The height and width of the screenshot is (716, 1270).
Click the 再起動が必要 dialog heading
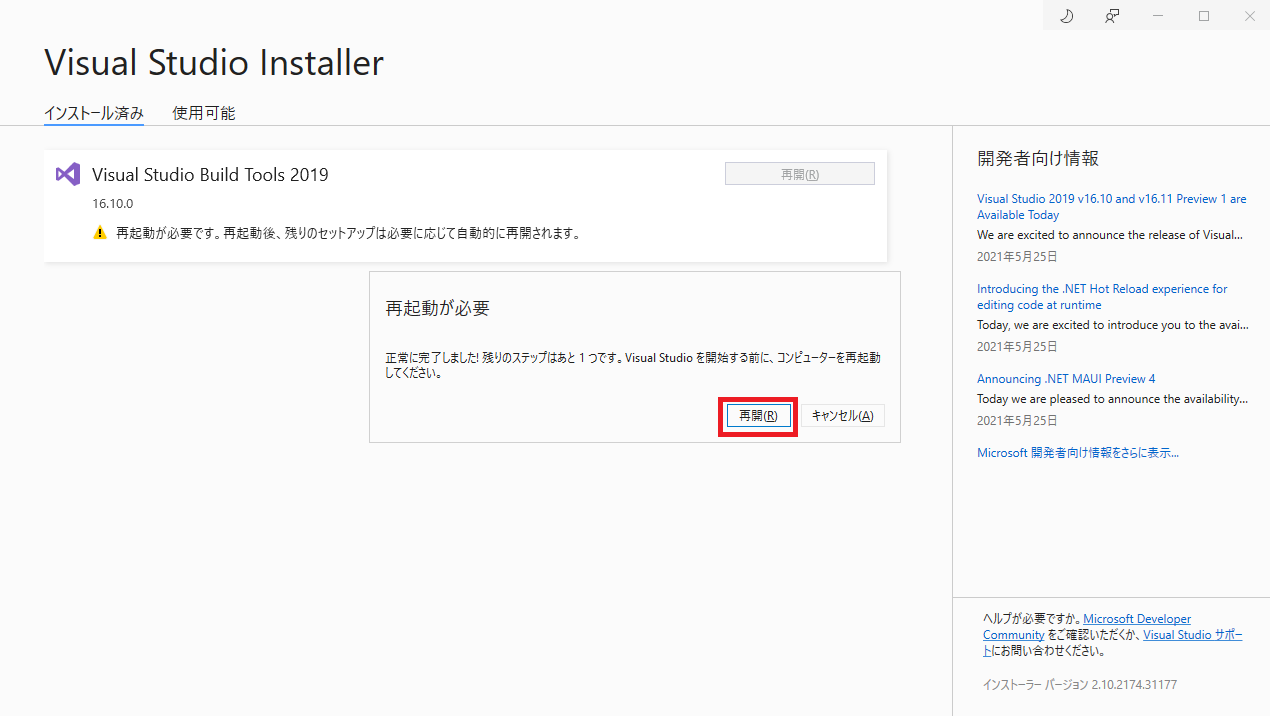click(x=437, y=308)
